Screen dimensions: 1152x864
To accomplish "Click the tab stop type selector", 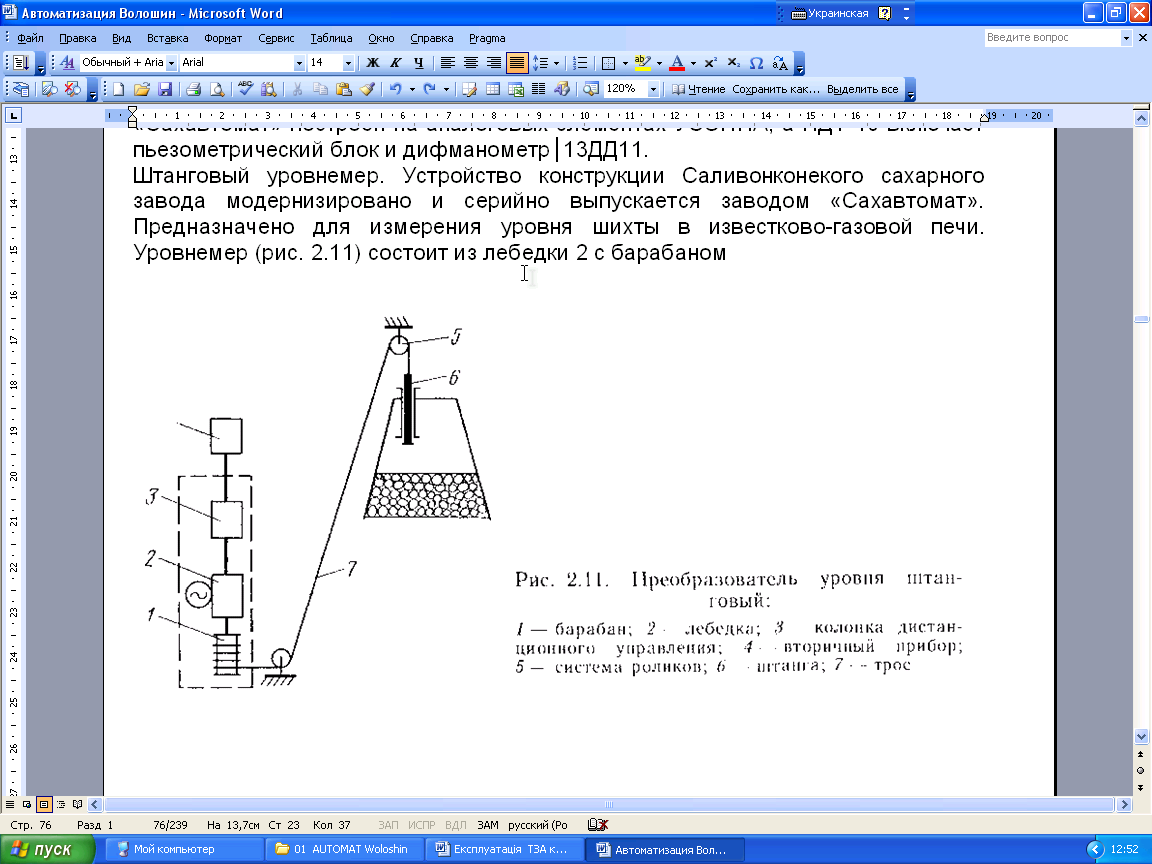I will point(13,115).
